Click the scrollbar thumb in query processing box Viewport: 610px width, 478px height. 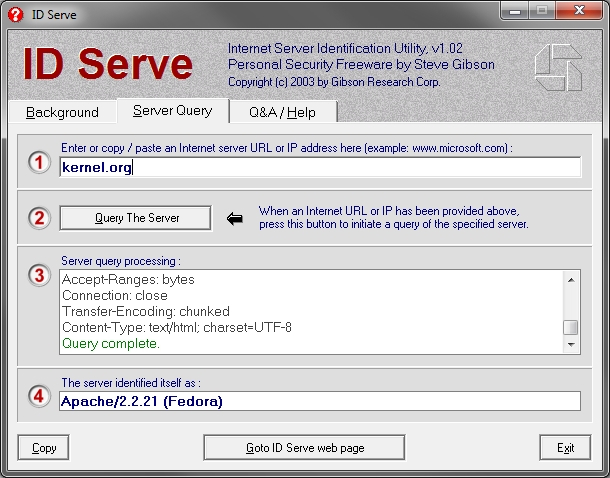[571, 327]
